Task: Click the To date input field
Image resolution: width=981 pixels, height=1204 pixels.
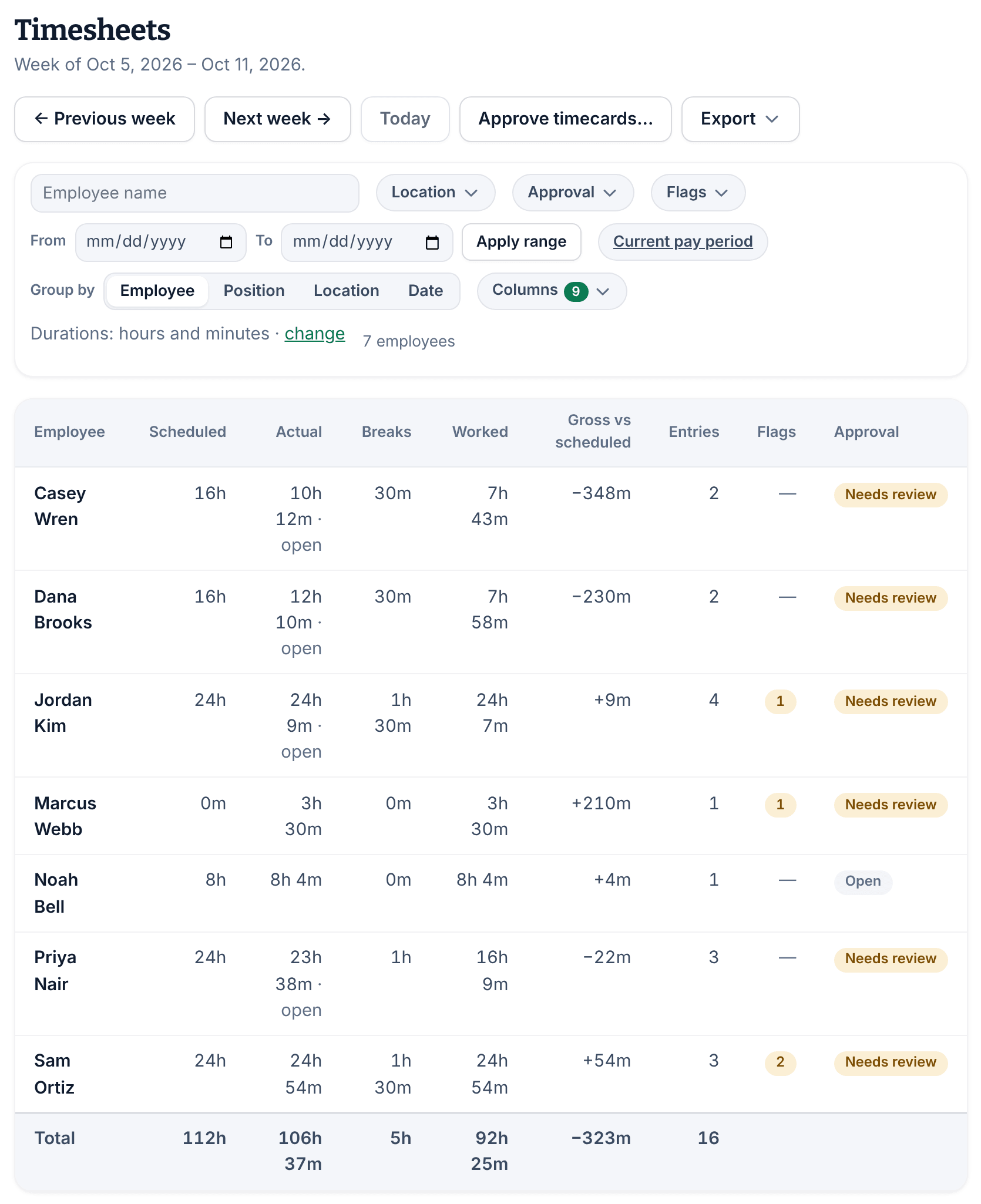Action: pyautogui.click(x=367, y=242)
